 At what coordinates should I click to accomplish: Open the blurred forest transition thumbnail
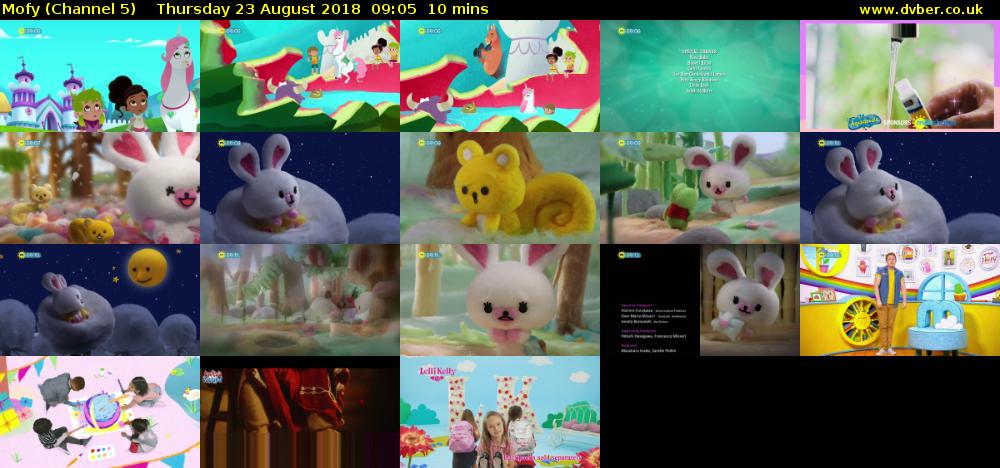point(300,300)
